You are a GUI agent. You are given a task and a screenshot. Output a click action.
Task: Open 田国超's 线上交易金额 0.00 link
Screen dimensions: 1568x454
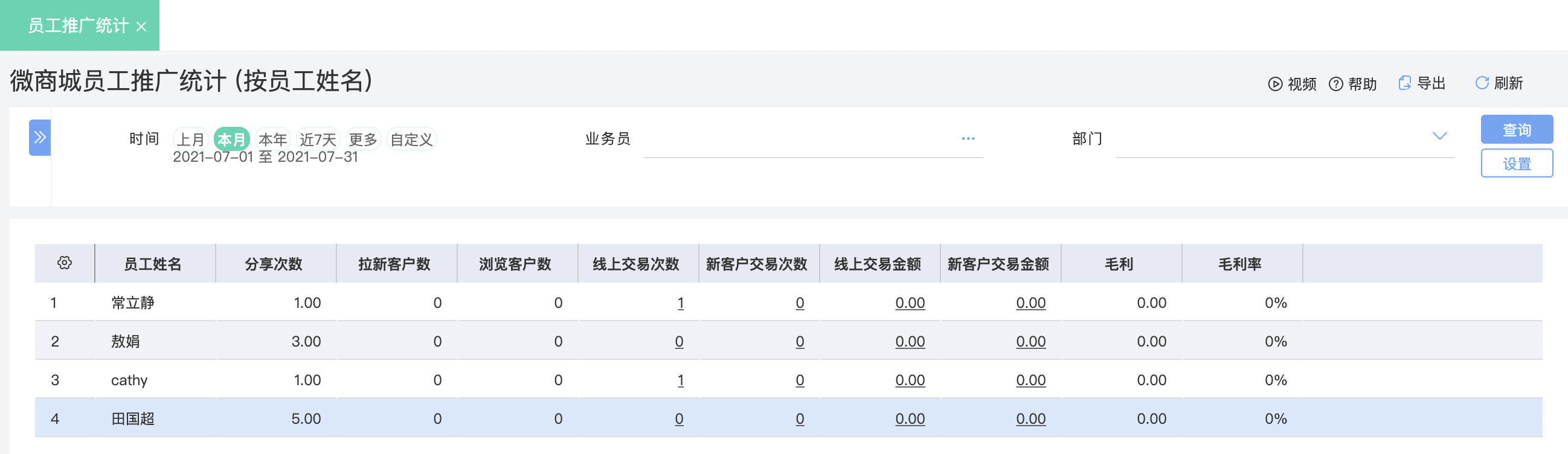[x=910, y=420]
